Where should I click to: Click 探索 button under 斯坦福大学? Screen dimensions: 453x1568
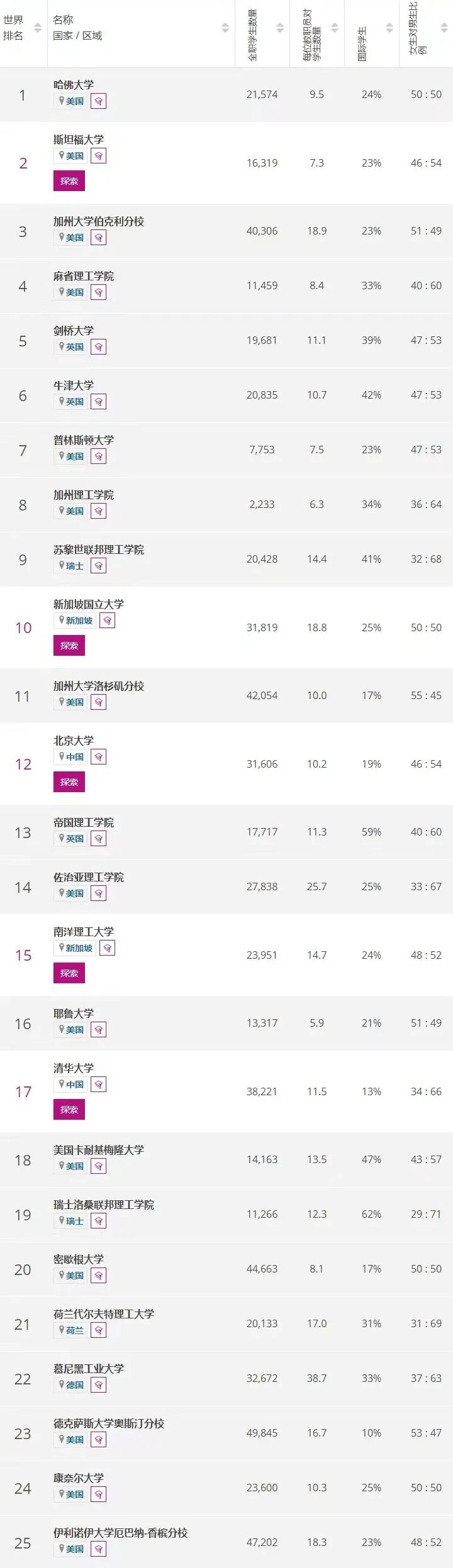[x=69, y=181]
